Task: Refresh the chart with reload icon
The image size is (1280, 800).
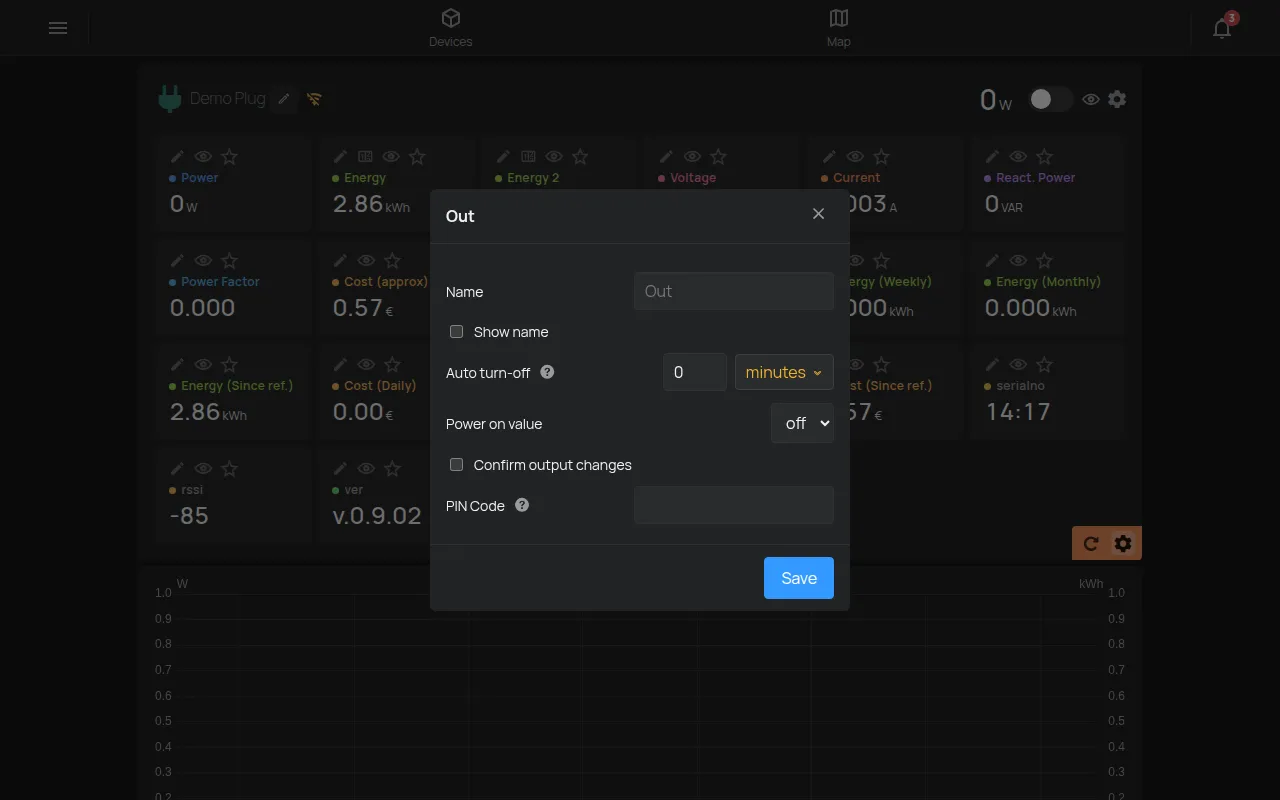Action: (x=1091, y=543)
